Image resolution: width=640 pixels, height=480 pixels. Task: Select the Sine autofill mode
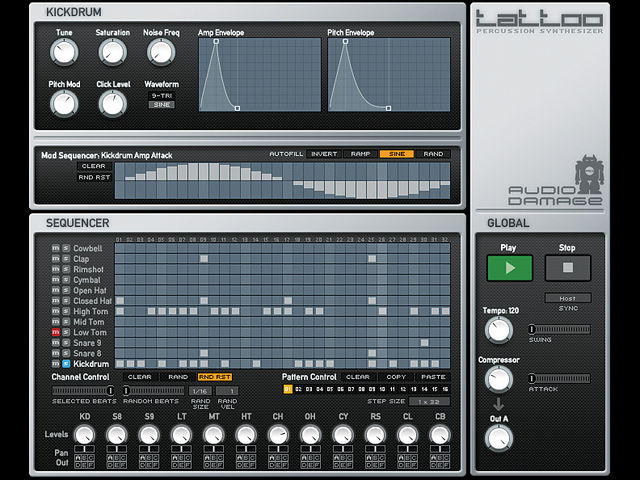click(x=397, y=154)
